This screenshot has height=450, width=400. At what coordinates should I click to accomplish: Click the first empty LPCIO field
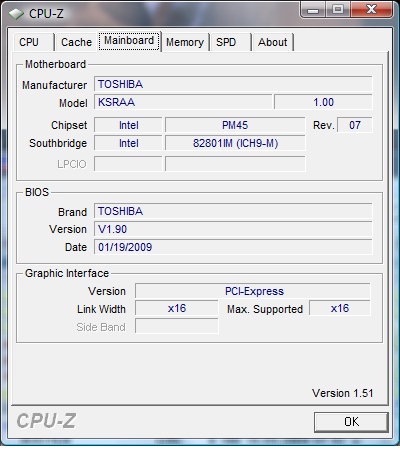coord(128,164)
